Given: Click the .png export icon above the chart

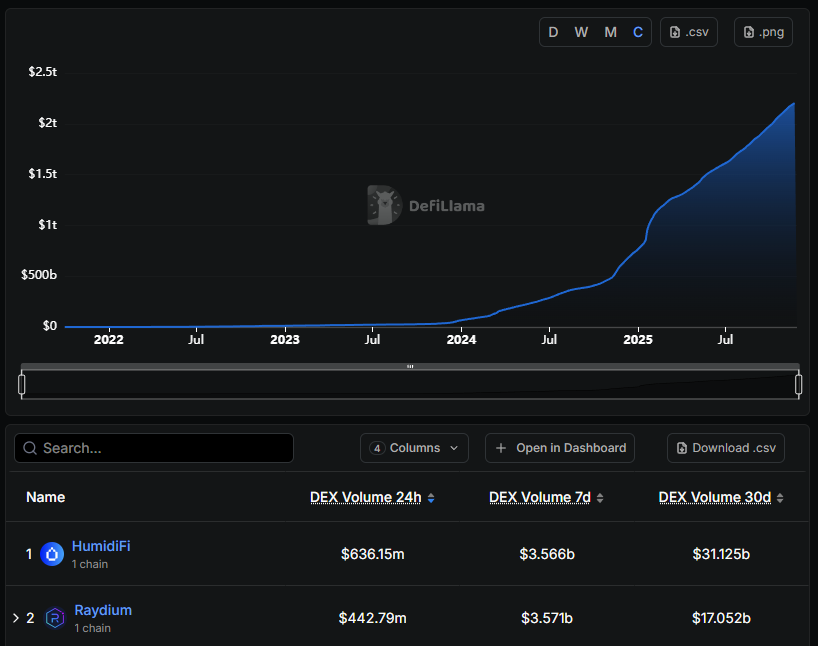Looking at the screenshot, I should point(748,31).
